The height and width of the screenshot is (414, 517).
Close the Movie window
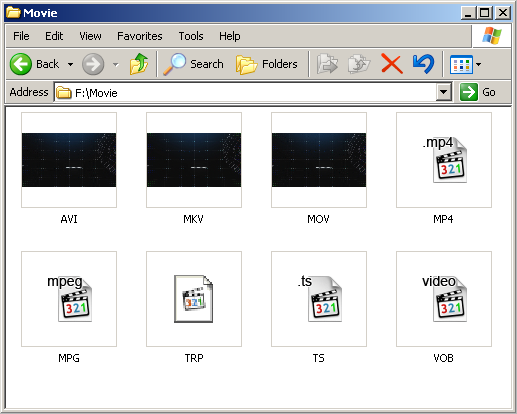point(503,13)
